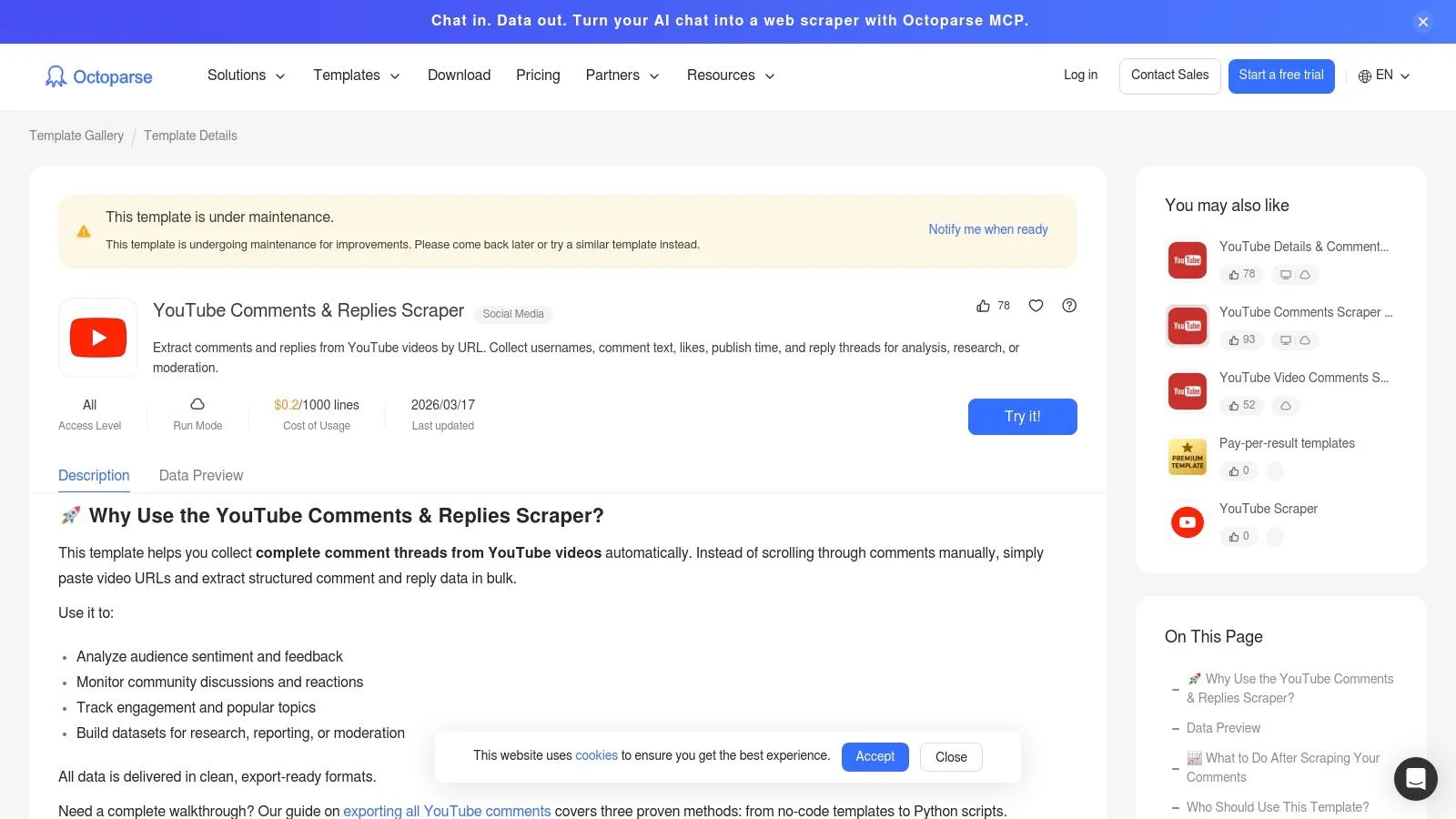Dismiss the top promotional banner
Screen dimensions: 1456x819
click(x=1423, y=22)
